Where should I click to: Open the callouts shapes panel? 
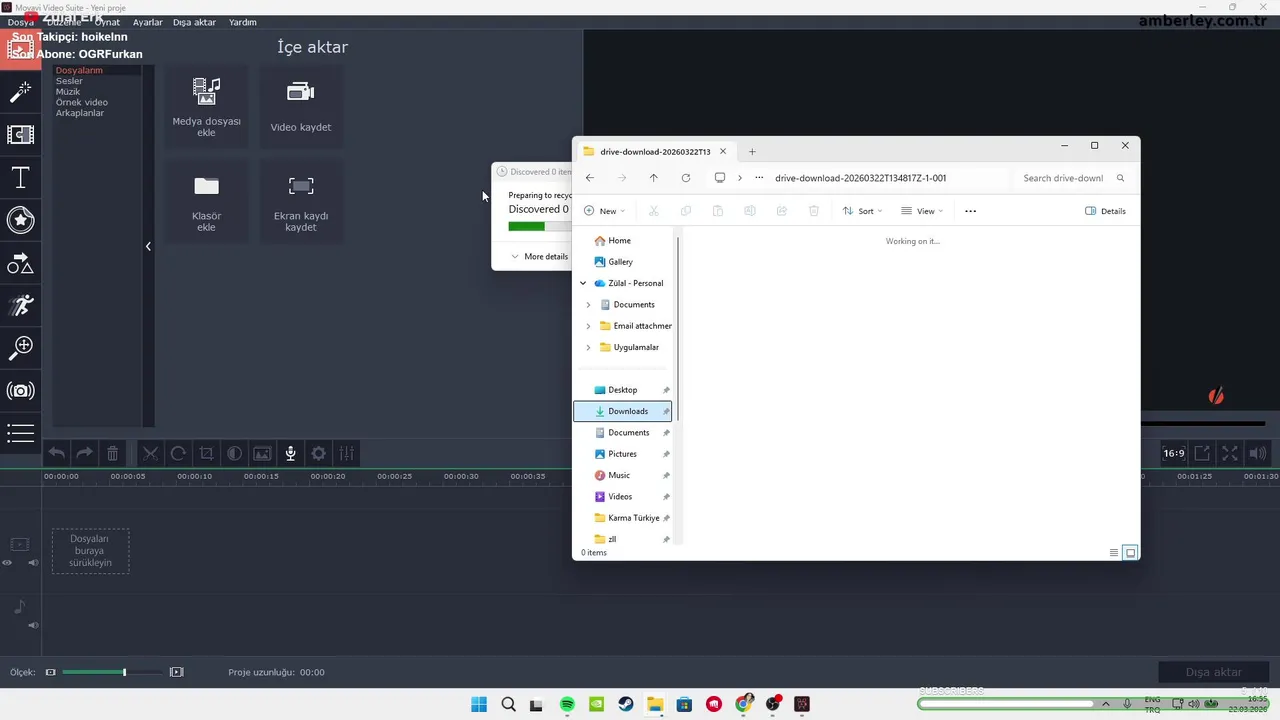[x=20, y=263]
